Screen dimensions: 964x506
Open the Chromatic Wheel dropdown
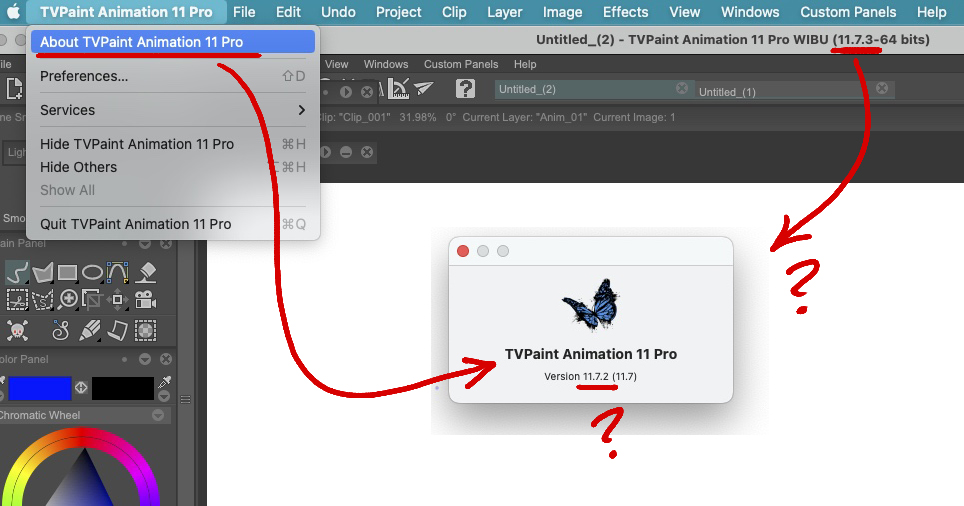coord(158,416)
